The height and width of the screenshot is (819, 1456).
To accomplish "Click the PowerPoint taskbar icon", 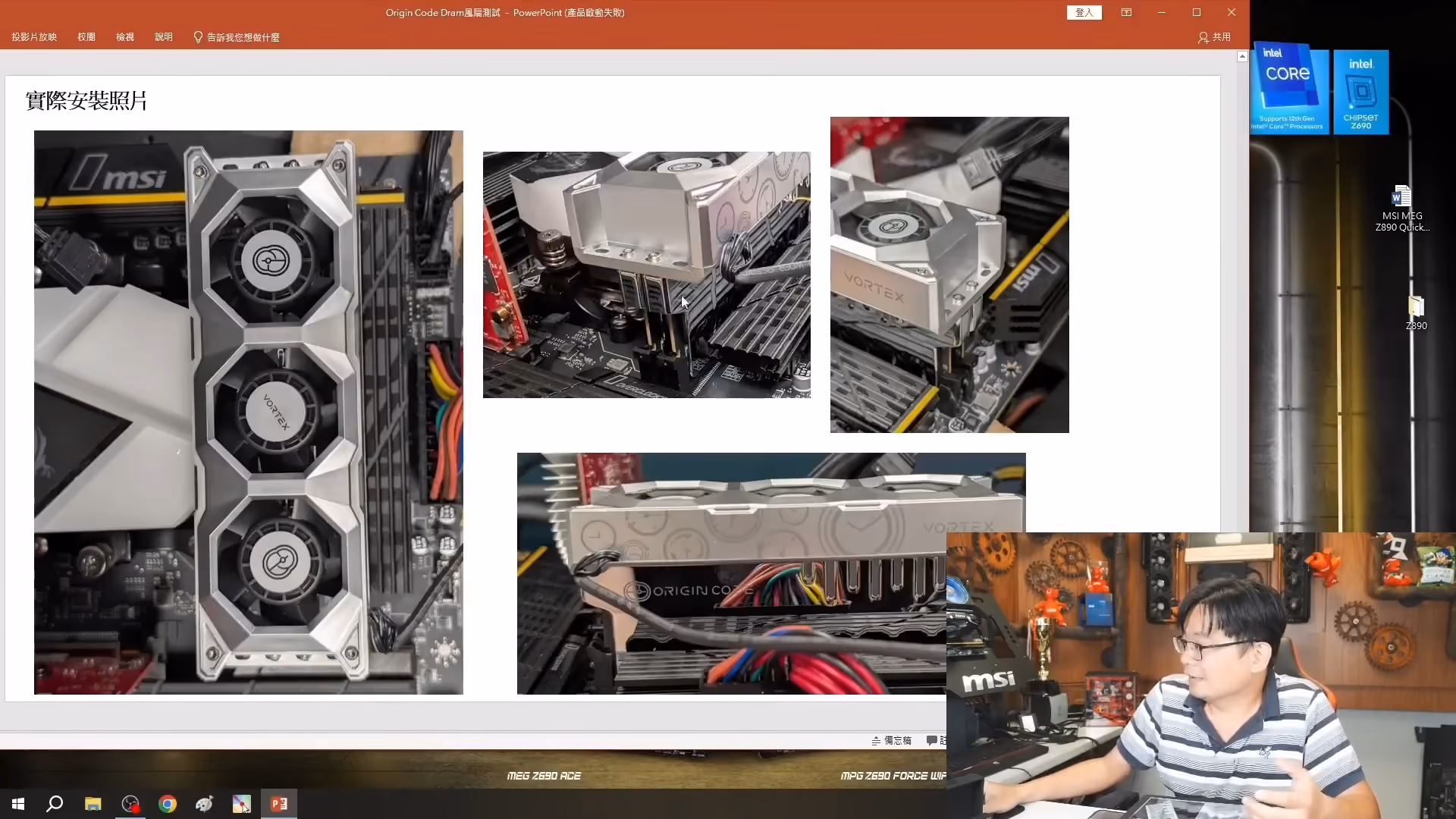I will 279,804.
